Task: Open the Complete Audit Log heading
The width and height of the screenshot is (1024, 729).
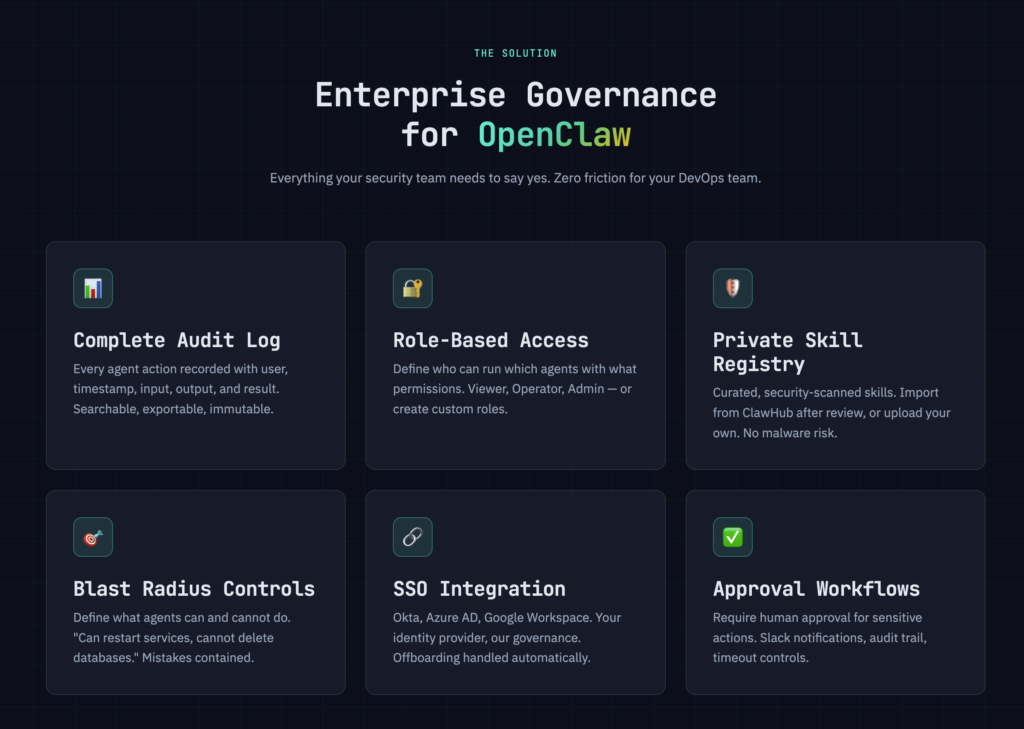Action: point(177,340)
